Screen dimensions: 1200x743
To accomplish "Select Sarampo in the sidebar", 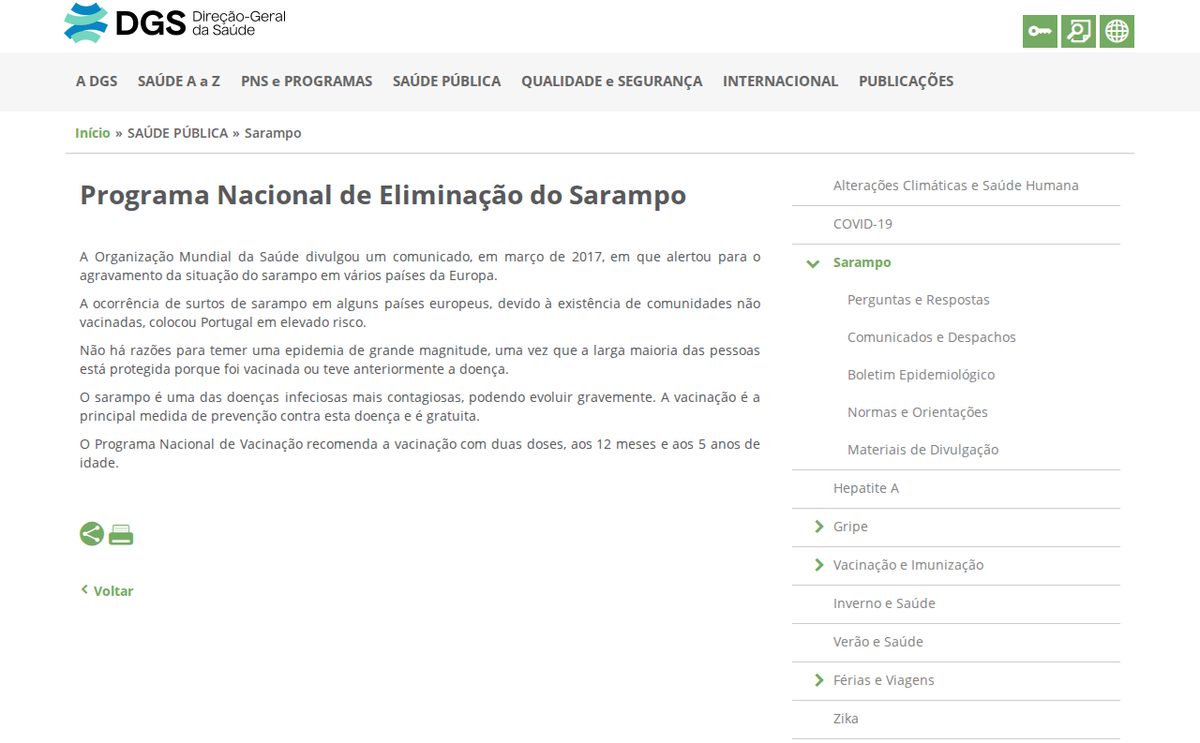I will pos(862,262).
